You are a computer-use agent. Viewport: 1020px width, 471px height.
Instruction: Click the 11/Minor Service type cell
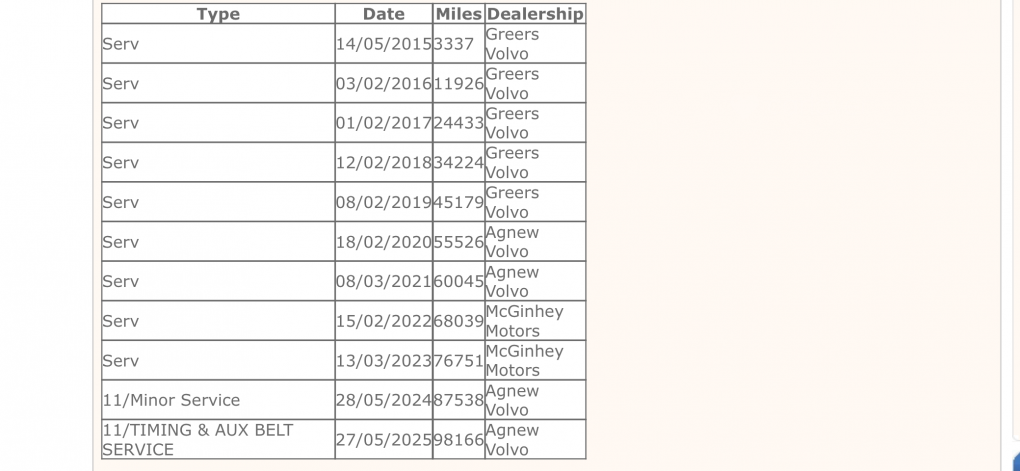tap(171, 400)
